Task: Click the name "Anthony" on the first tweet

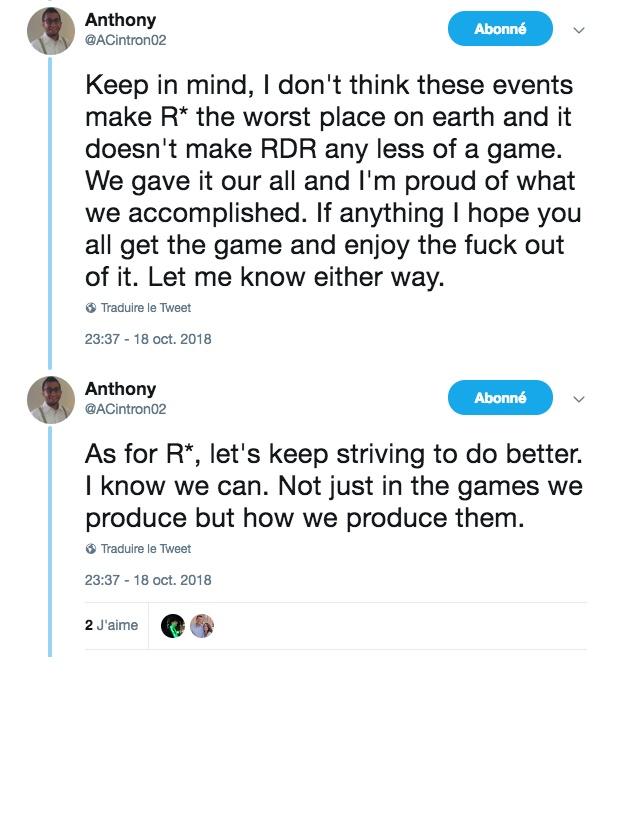Action: [x=120, y=20]
